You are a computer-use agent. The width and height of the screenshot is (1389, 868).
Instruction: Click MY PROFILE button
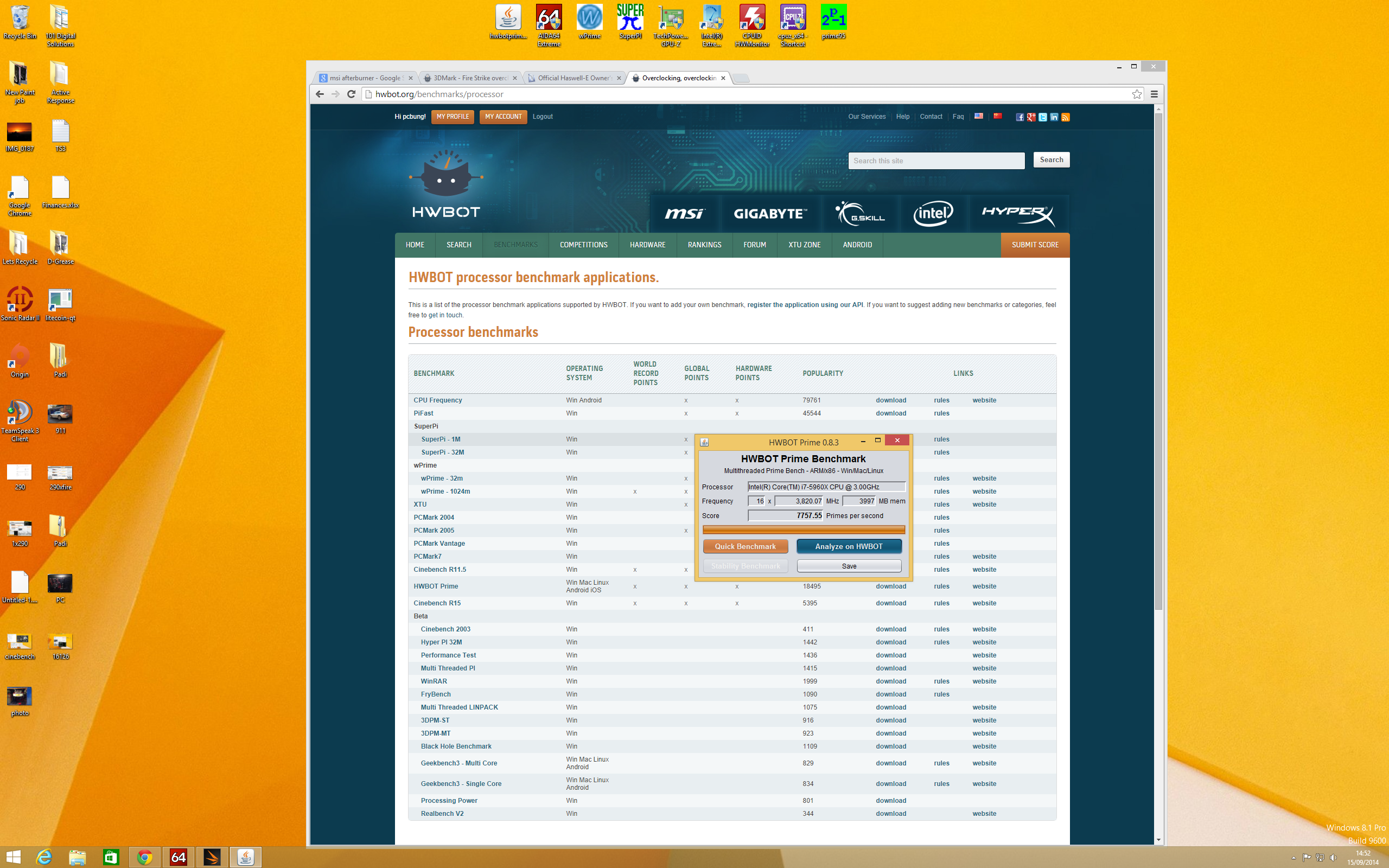[453, 117]
